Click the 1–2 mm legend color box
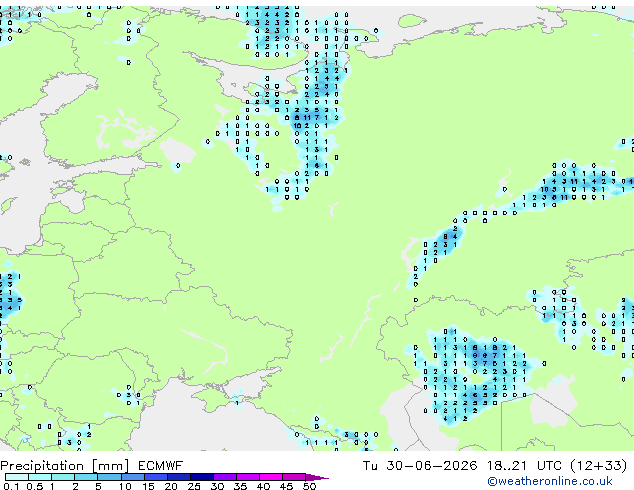The height and width of the screenshot is (490, 634). click(x=63, y=477)
